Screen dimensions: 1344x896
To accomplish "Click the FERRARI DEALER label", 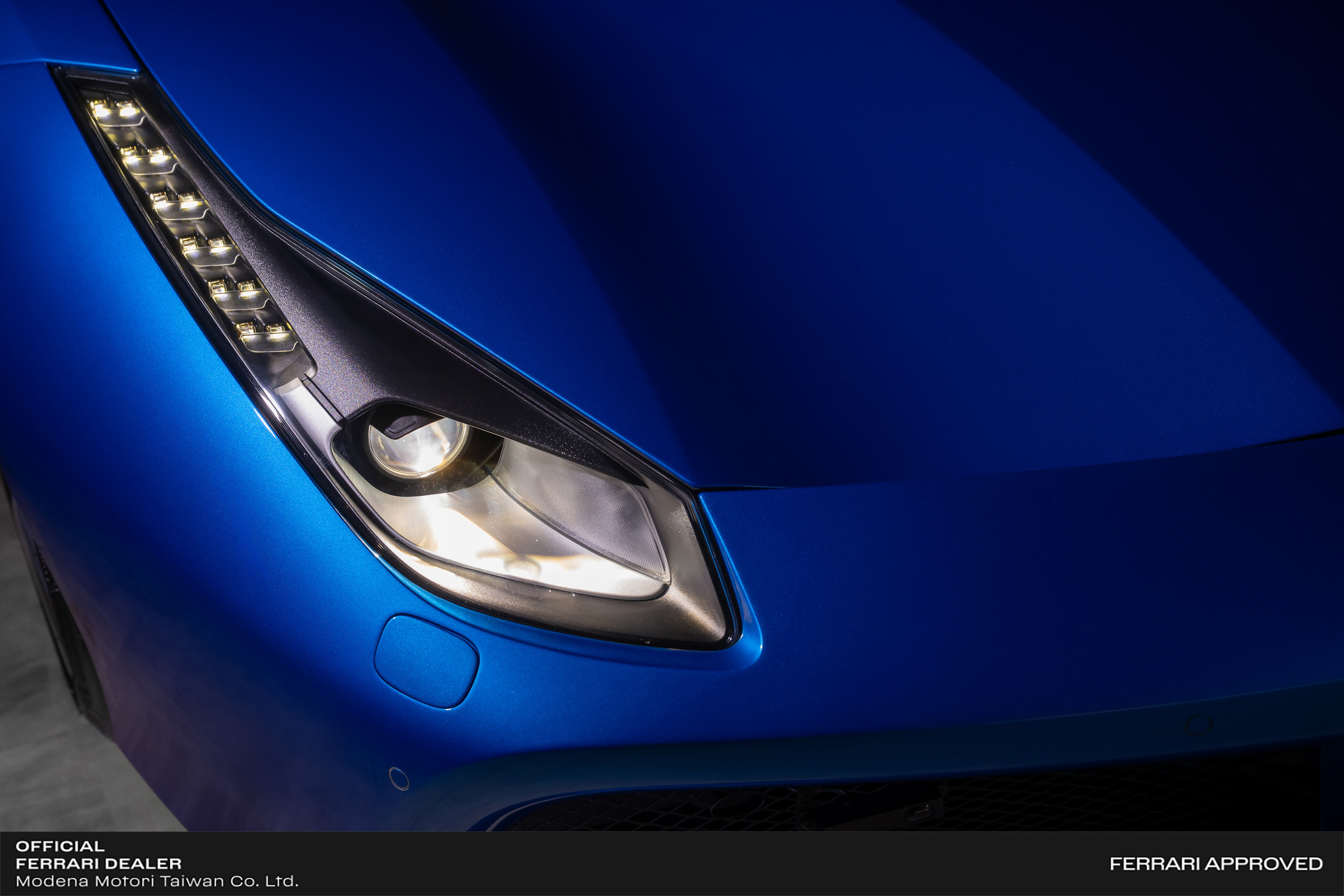I will pos(98,863).
